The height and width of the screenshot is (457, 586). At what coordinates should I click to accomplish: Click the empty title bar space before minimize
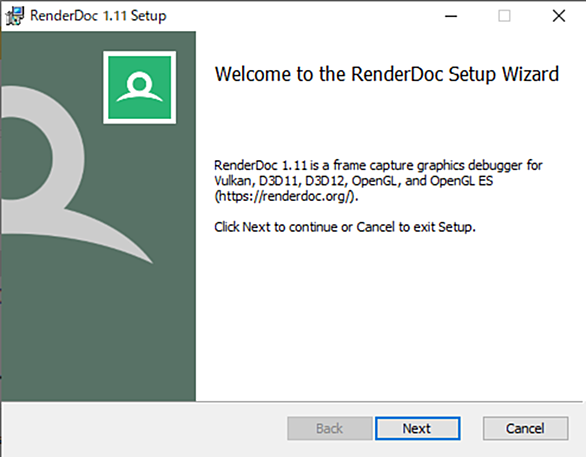[x=299, y=16]
